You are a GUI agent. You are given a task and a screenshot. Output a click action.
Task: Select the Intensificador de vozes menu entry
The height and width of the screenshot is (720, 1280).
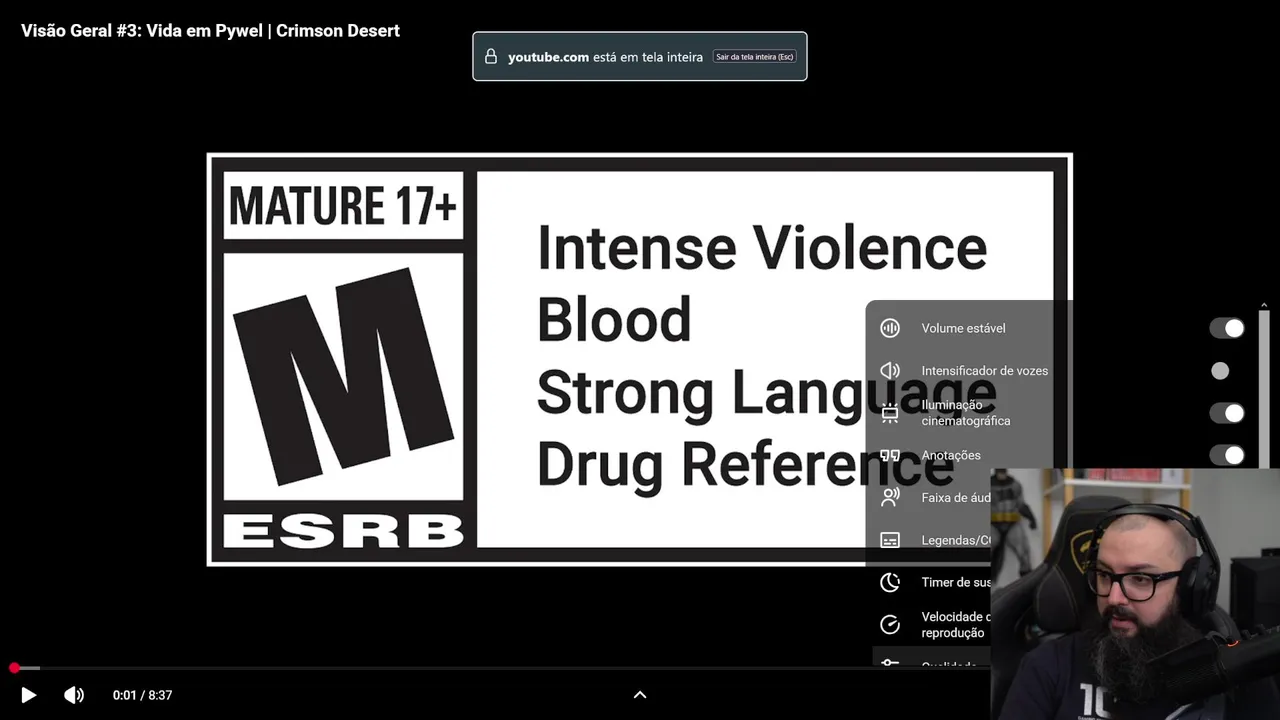tap(1060, 371)
